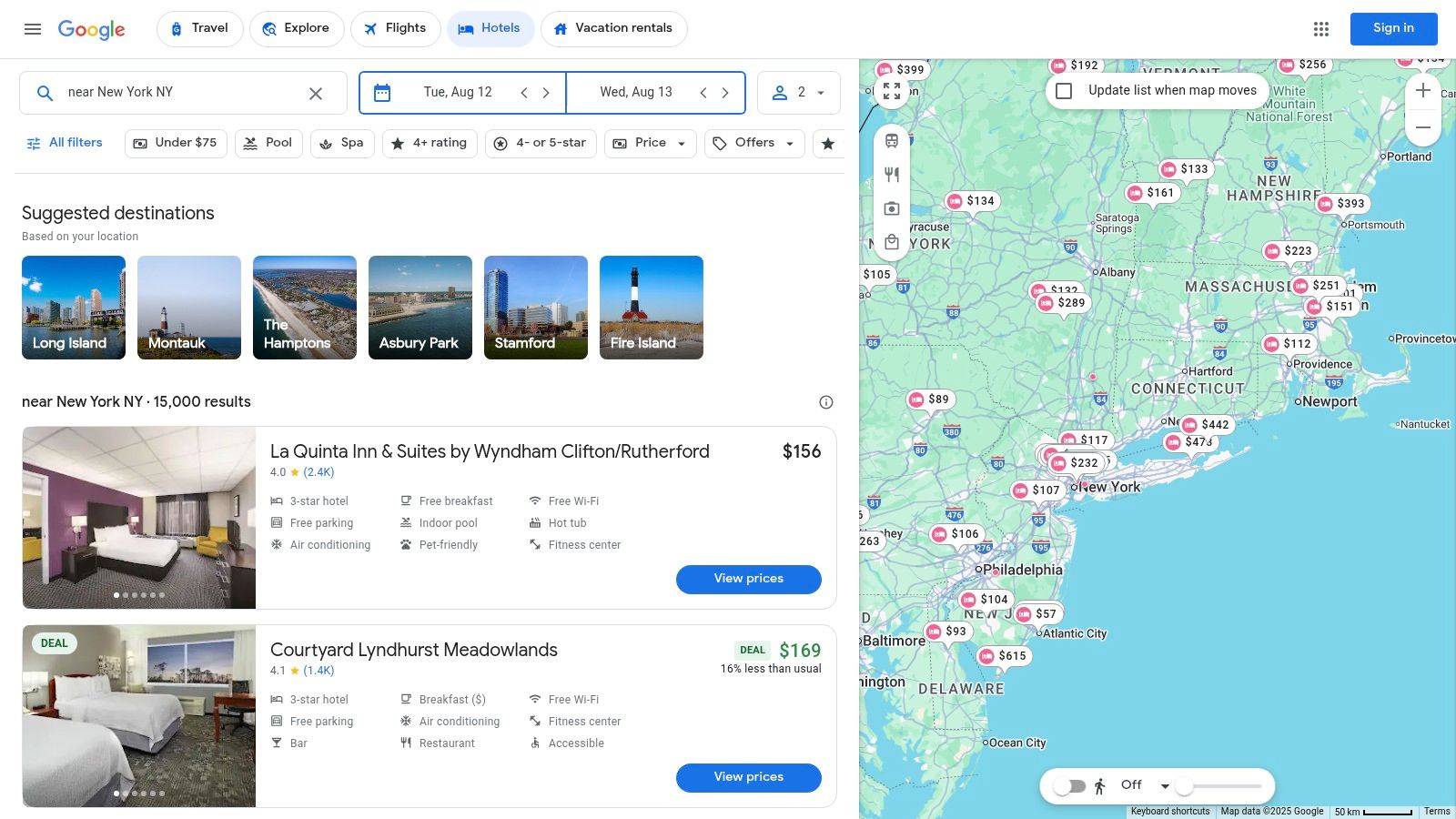Show restaurants layer on map
The height and width of the screenshot is (819, 1456).
[892, 175]
